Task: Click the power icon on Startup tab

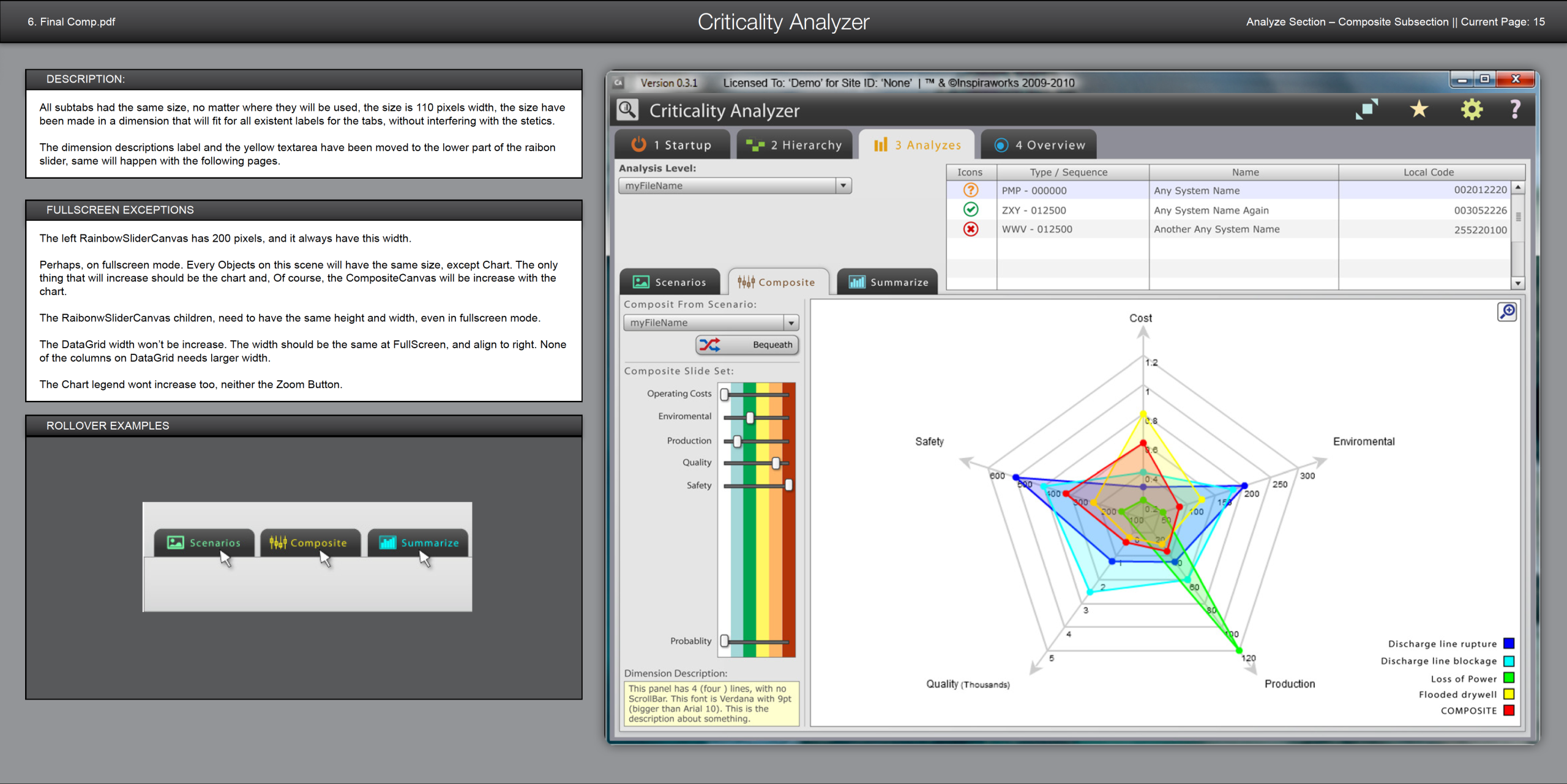Action: coord(638,144)
